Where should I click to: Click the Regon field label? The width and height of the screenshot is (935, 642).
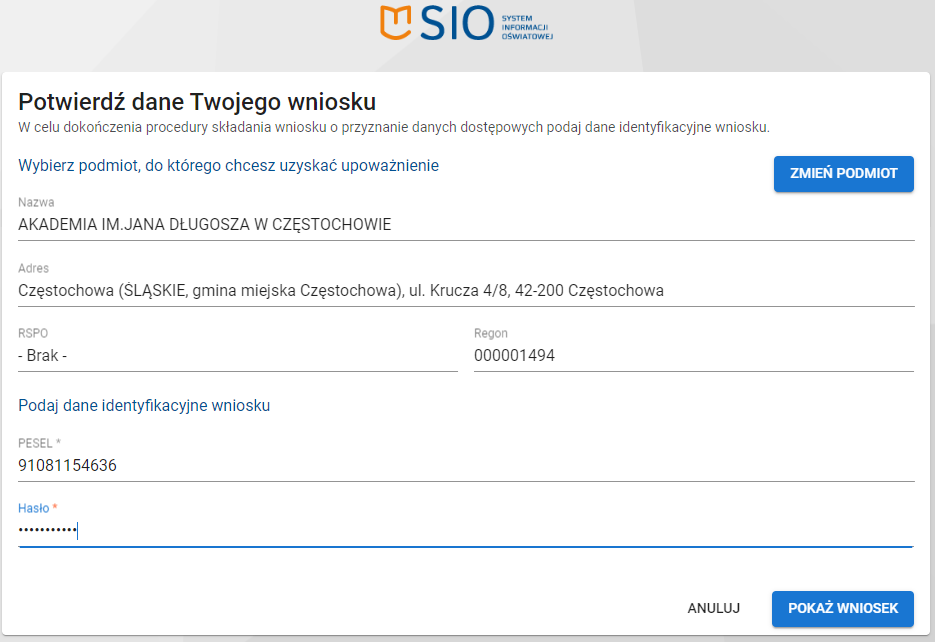[x=490, y=334]
